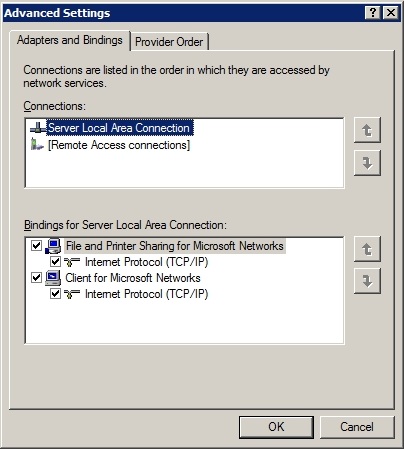Move selected binding up with arrow button

tap(367, 249)
